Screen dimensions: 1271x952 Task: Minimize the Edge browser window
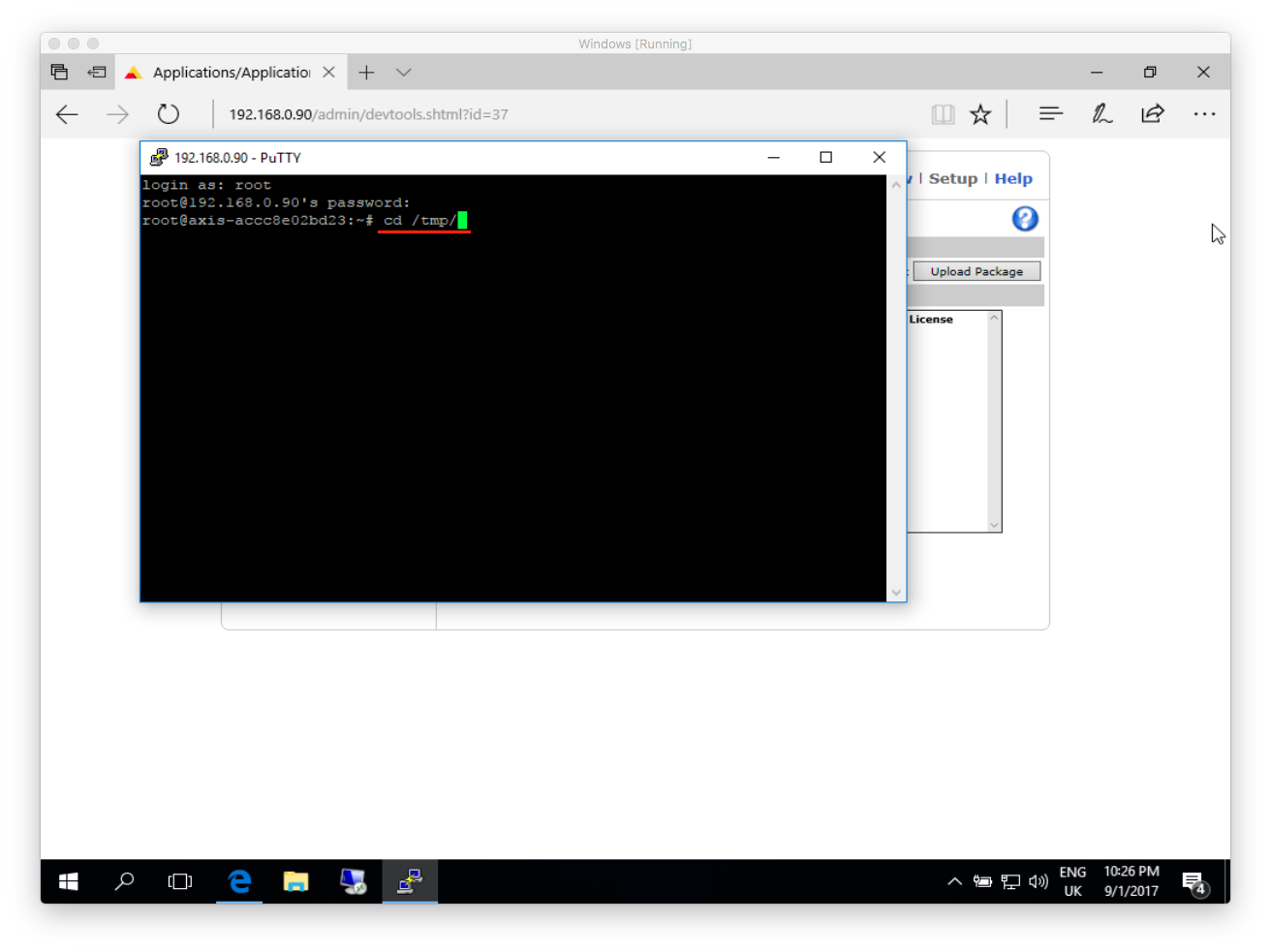coord(1097,73)
